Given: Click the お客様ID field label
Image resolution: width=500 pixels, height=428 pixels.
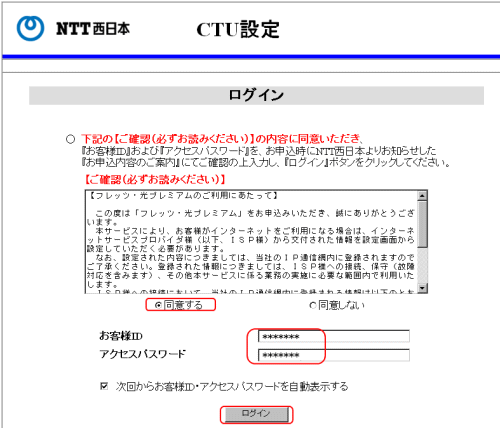Looking at the screenshot, I should click(121, 336).
